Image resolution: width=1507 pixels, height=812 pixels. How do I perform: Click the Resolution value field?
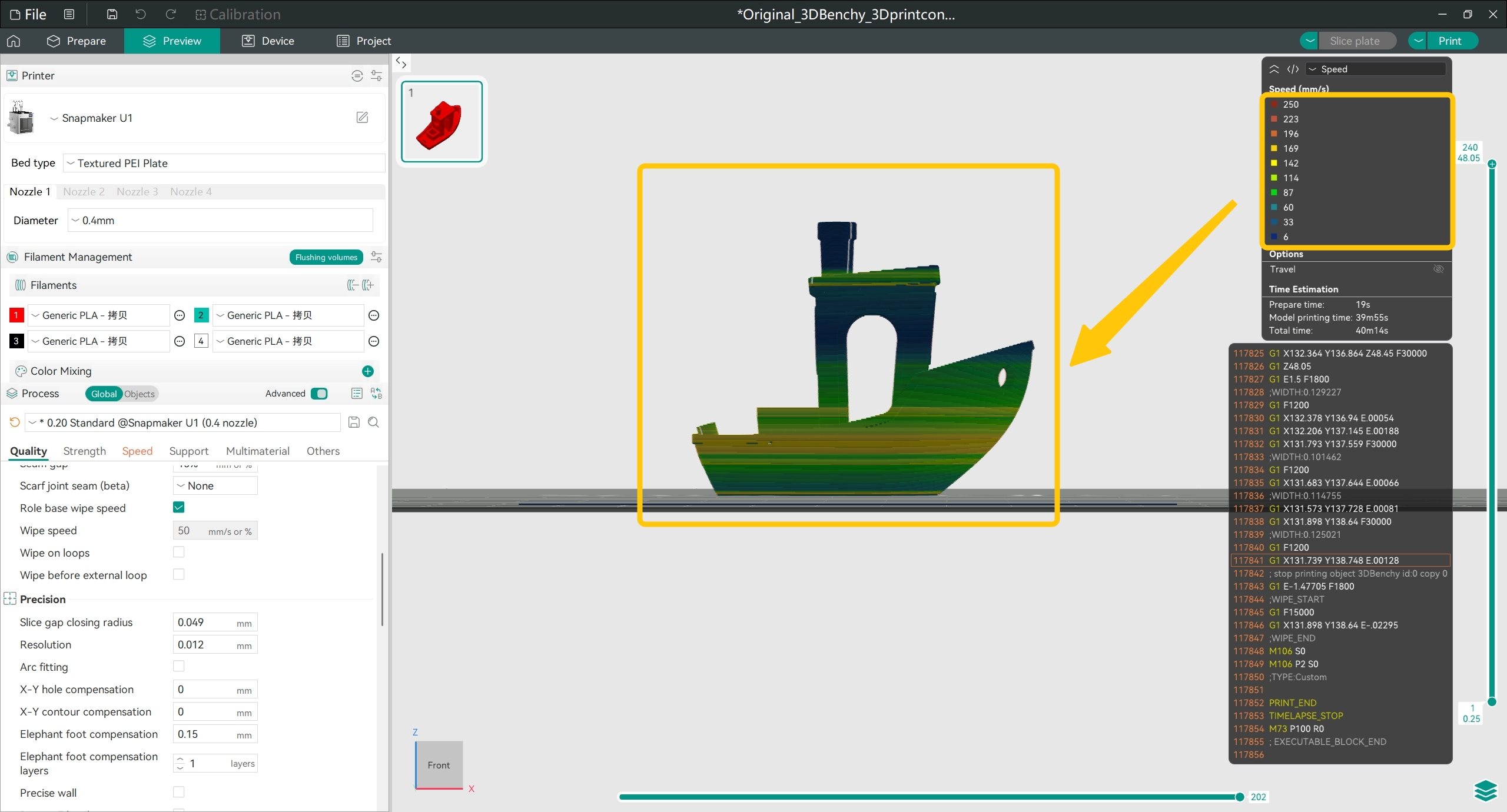click(x=215, y=644)
